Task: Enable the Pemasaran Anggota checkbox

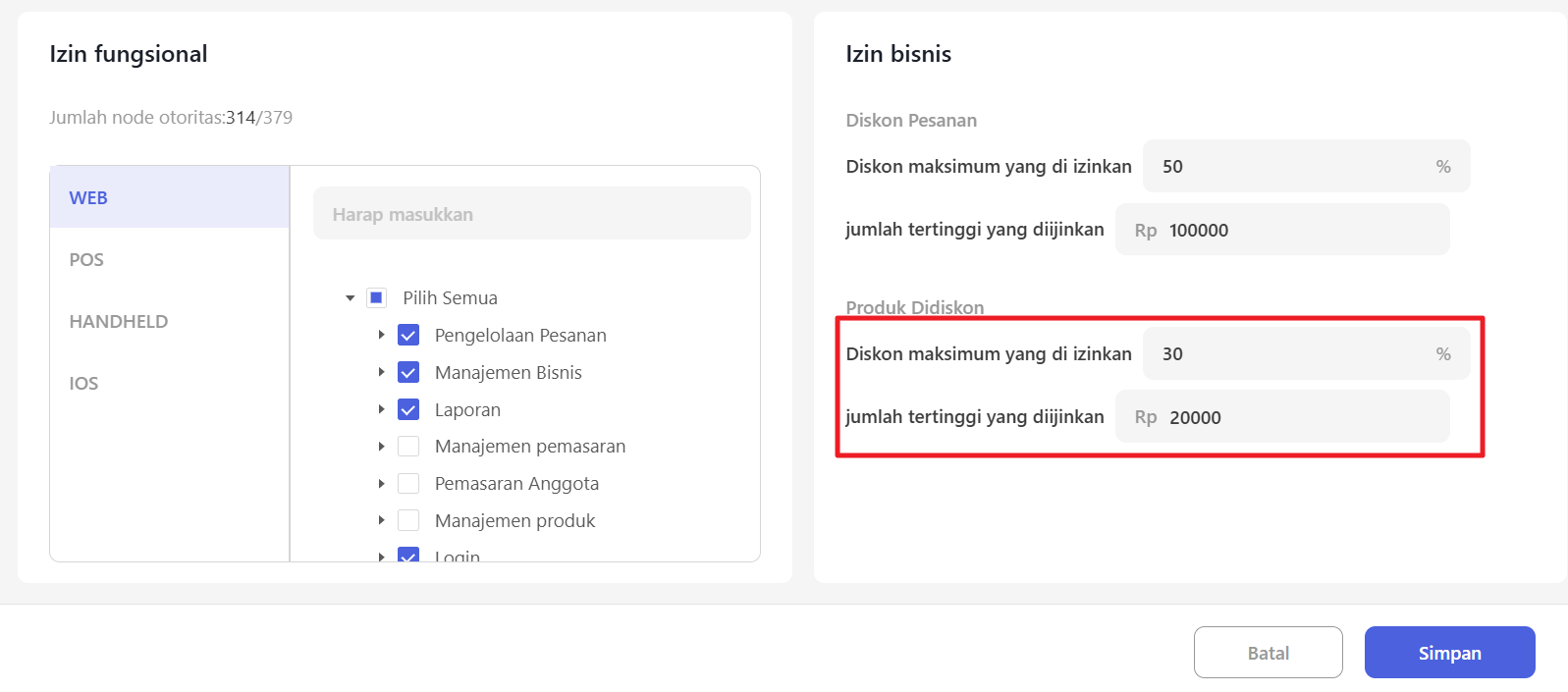Action: tap(408, 484)
